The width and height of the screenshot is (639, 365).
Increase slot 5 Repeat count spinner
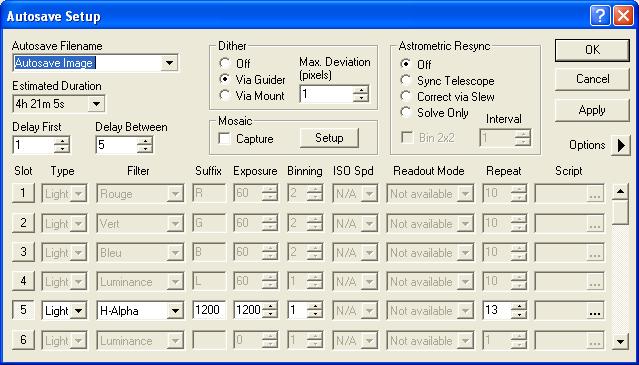point(518,307)
